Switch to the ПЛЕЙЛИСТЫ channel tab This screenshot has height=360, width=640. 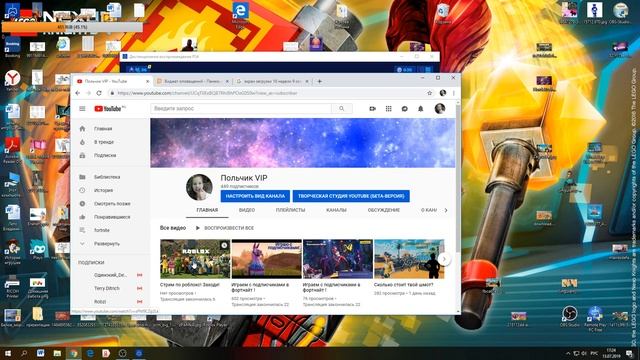290,210
